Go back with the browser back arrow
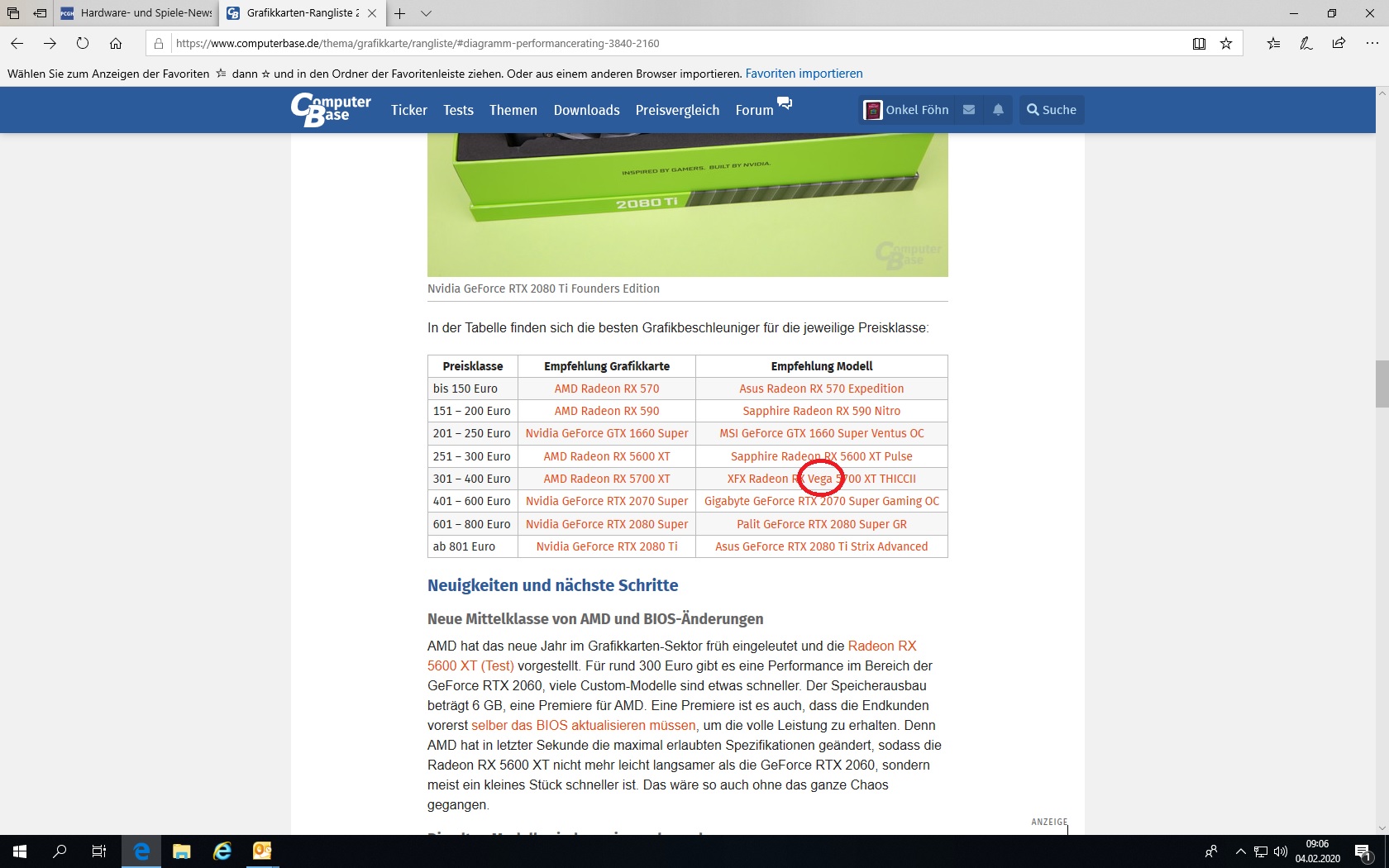This screenshot has width=1389, height=868. click(17, 43)
